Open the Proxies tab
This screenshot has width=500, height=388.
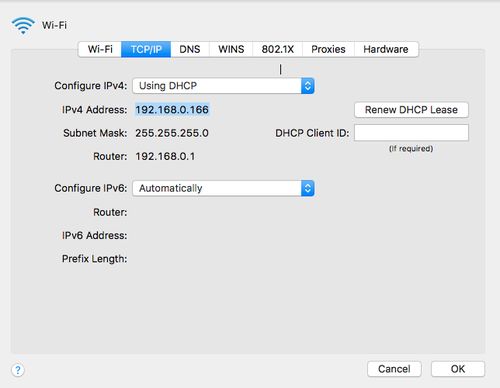point(328,49)
